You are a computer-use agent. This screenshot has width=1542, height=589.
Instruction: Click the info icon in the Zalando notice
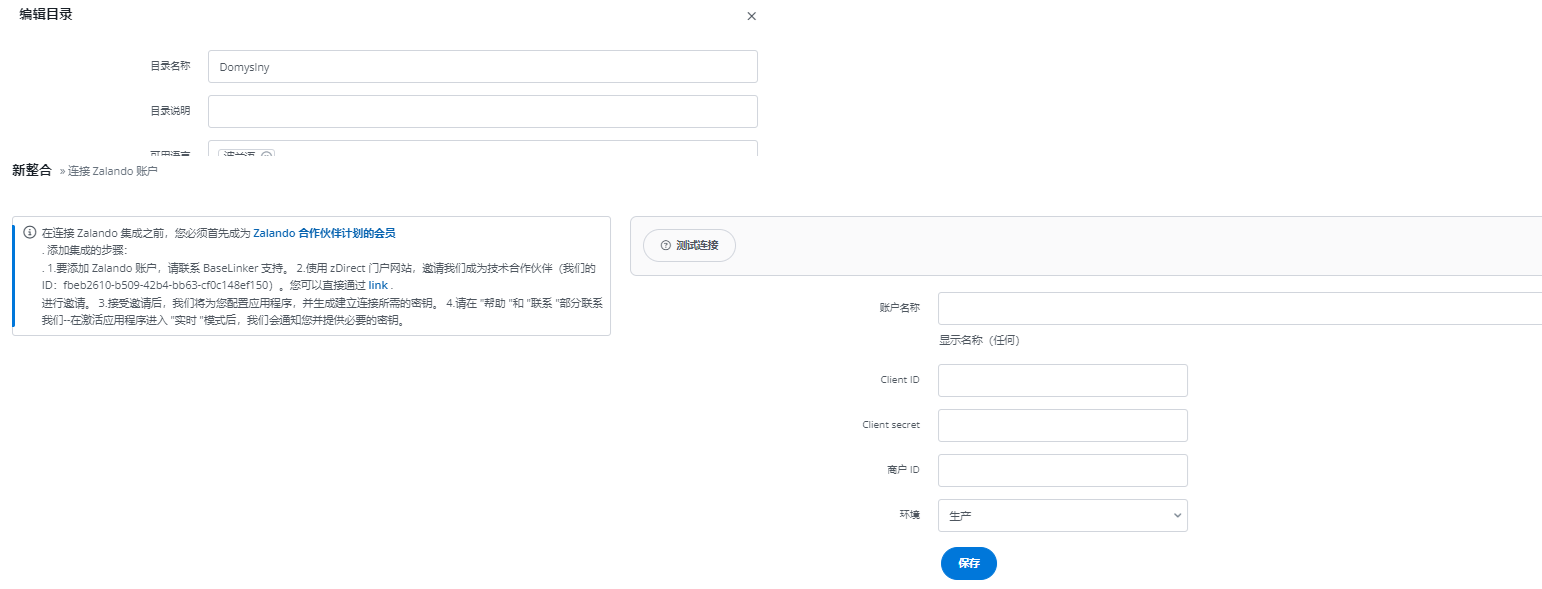(30, 232)
